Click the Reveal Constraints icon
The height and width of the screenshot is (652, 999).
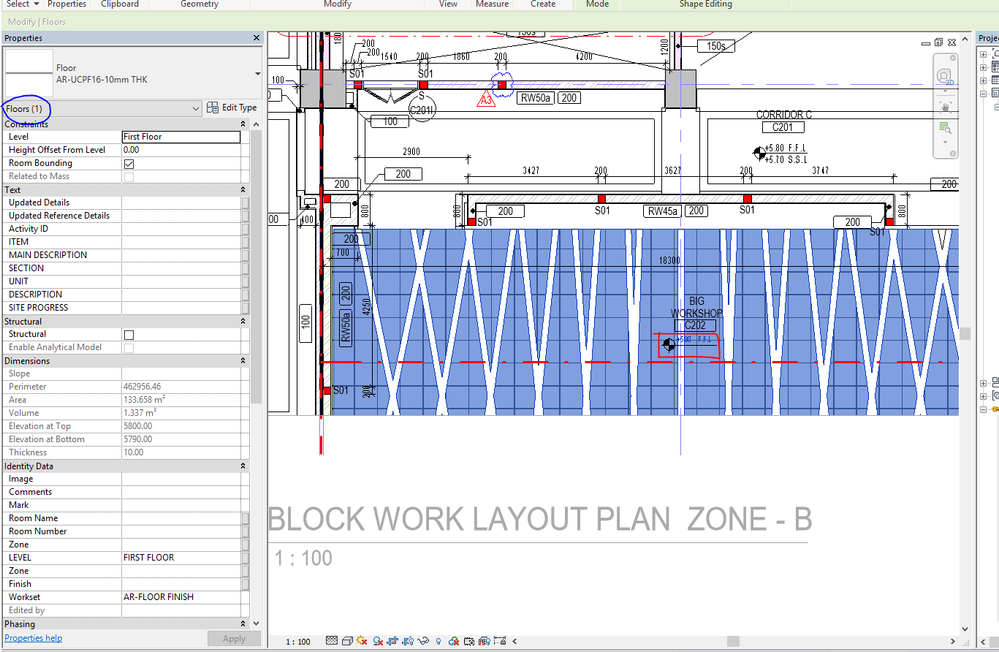tap(500, 641)
